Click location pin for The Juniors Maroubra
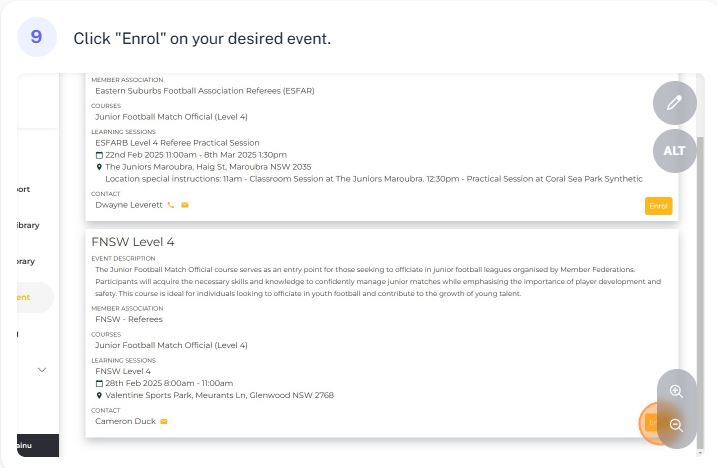This screenshot has height=468, width=717. [x=99, y=167]
